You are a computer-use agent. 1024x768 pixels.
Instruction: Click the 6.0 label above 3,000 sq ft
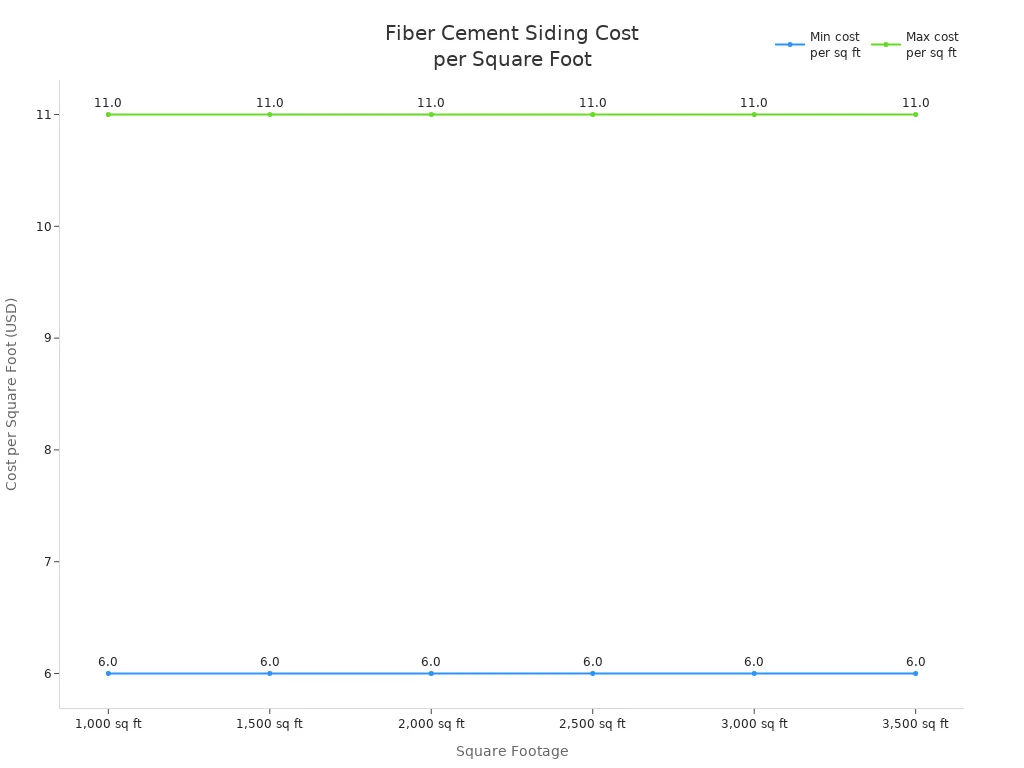(x=753, y=660)
